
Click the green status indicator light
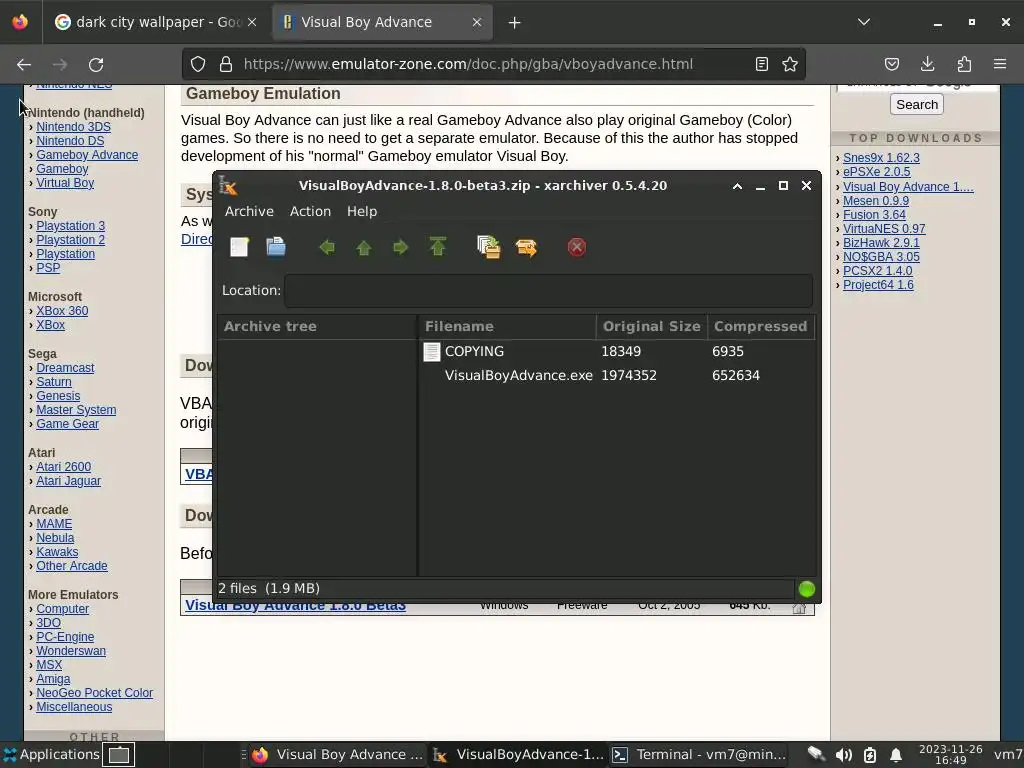tap(807, 589)
